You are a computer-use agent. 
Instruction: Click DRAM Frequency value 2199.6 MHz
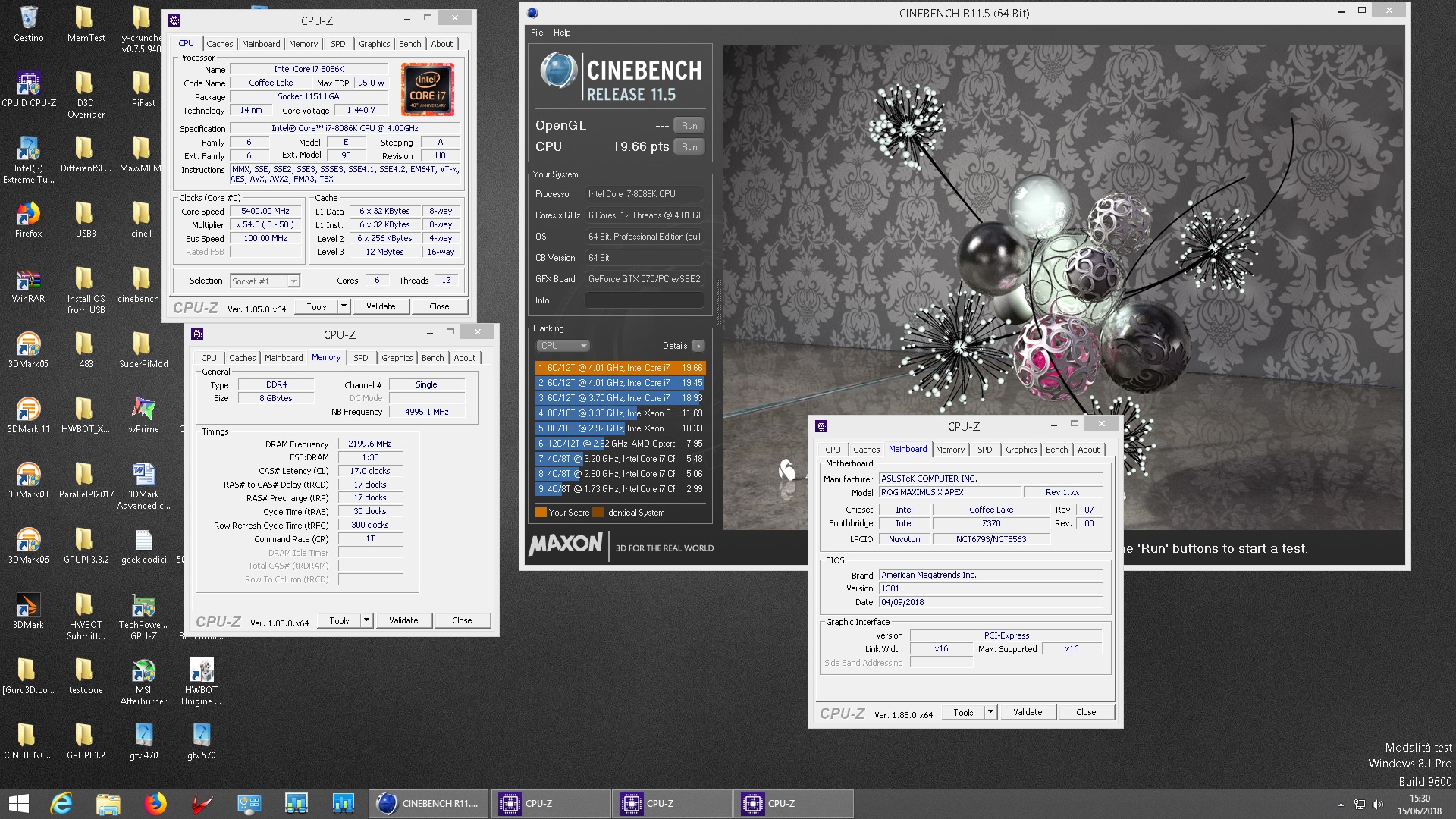370,444
